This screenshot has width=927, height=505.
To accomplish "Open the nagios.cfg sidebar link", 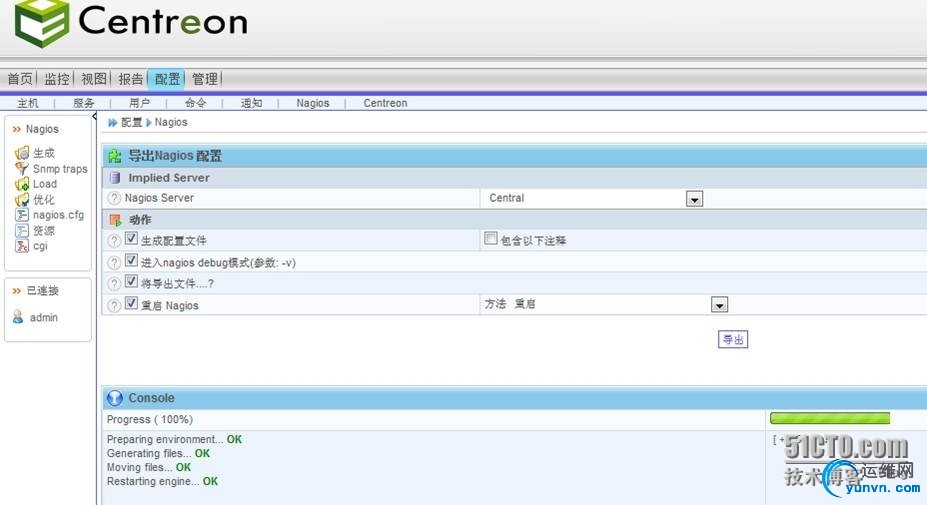I will (59, 215).
